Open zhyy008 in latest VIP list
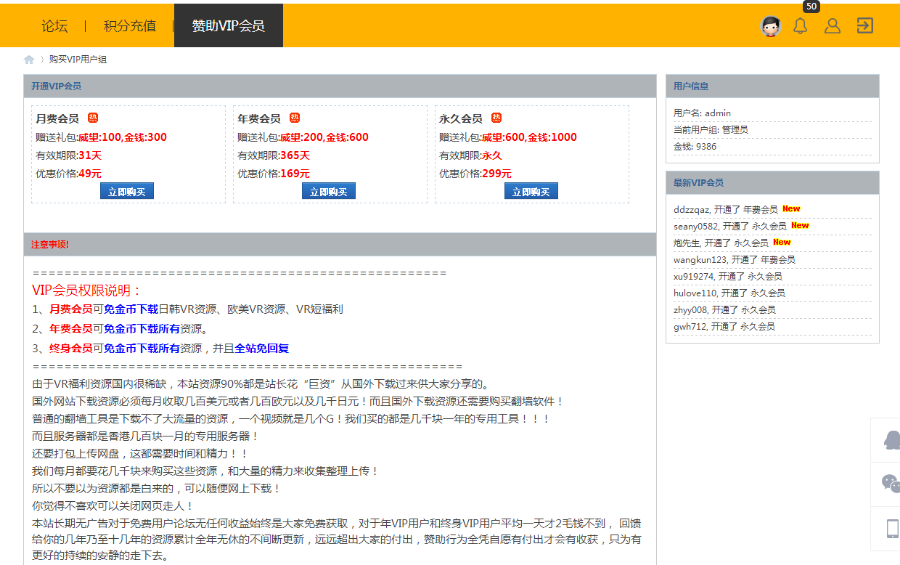 pos(690,309)
